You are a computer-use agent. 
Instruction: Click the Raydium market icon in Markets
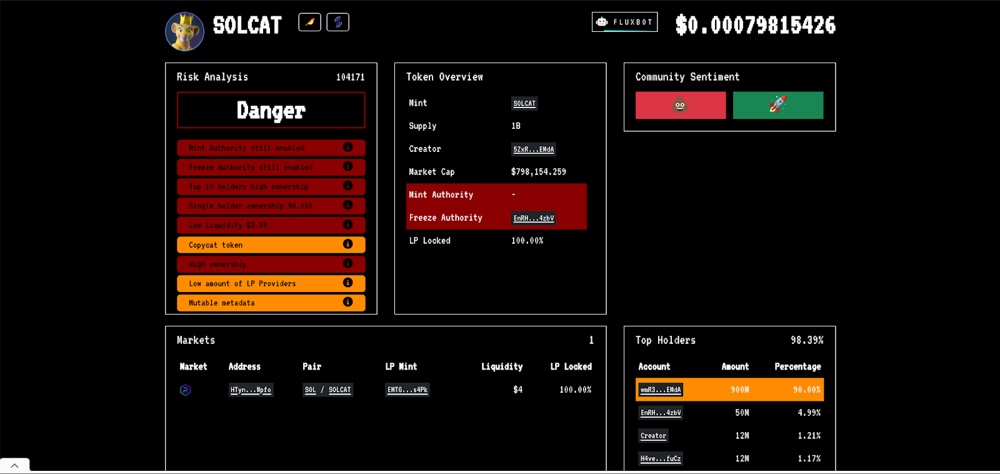click(185, 390)
